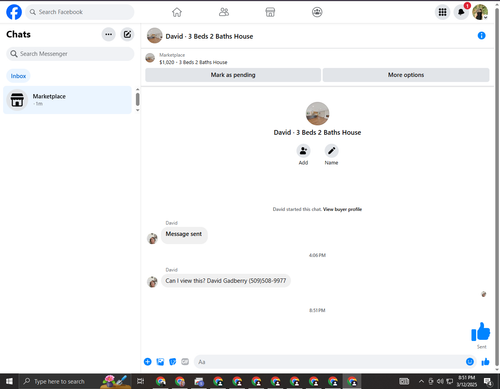Open Chats options three-dot menu
The height and width of the screenshot is (389, 500).
pyautogui.click(x=109, y=34)
